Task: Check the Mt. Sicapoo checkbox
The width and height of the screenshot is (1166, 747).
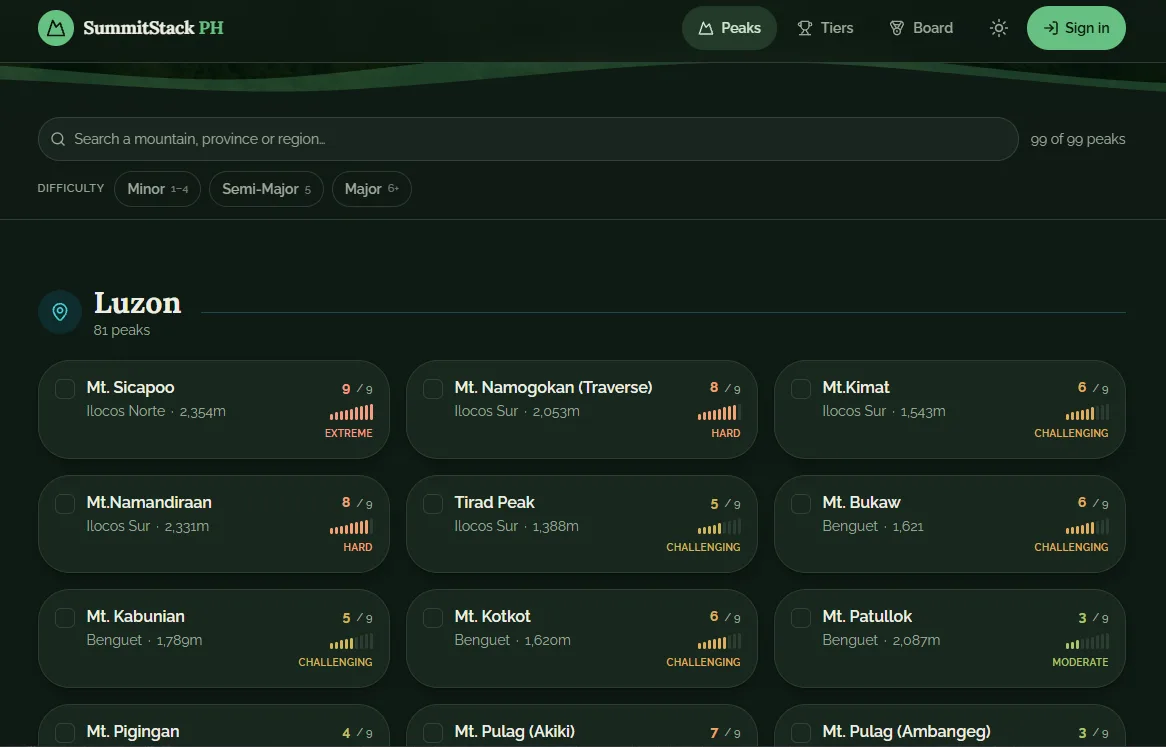Action: click(x=65, y=389)
